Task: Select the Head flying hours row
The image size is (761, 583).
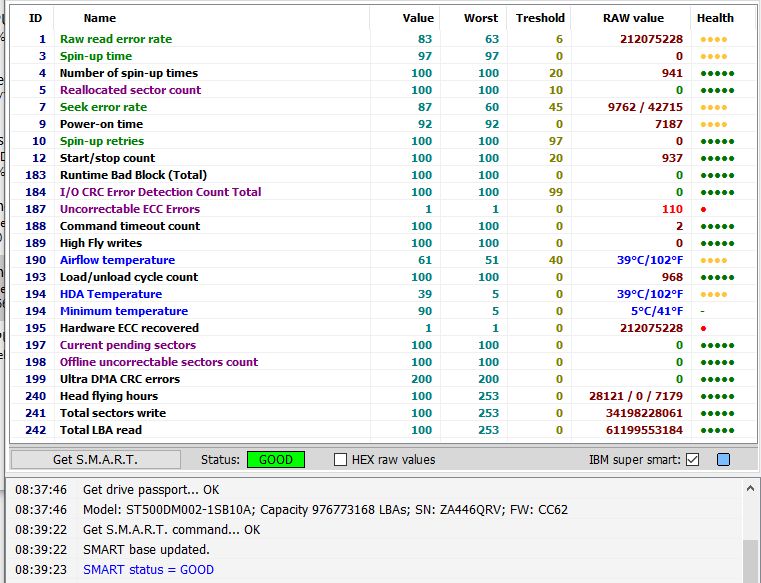Action: click(x=383, y=396)
